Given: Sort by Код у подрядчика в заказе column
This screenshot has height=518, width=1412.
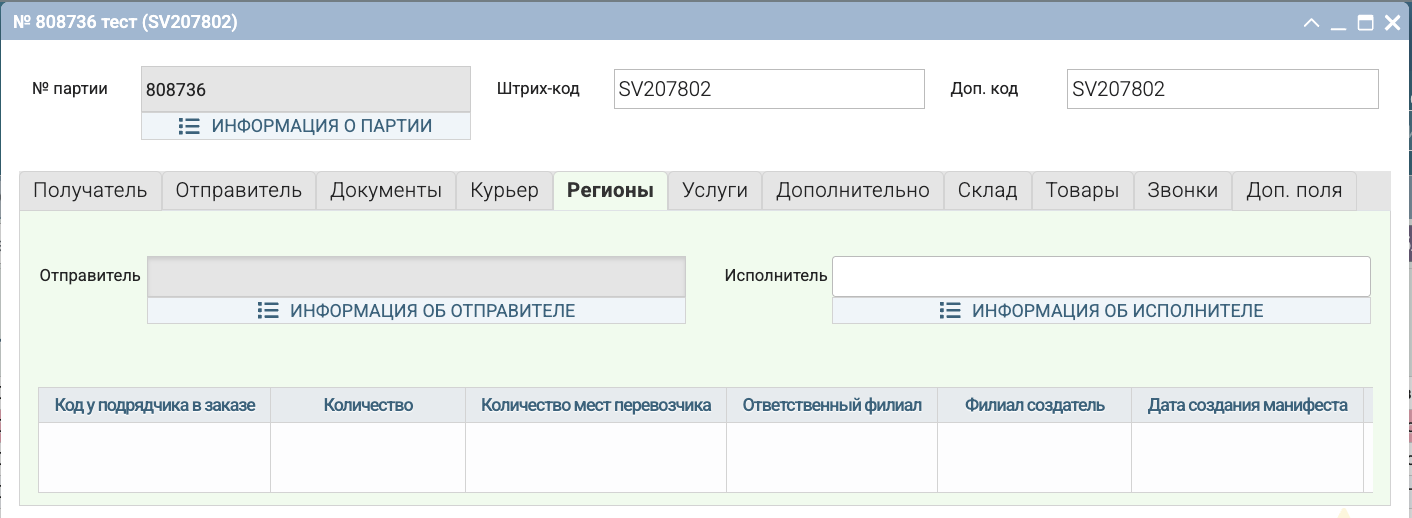Looking at the screenshot, I should click(x=155, y=405).
